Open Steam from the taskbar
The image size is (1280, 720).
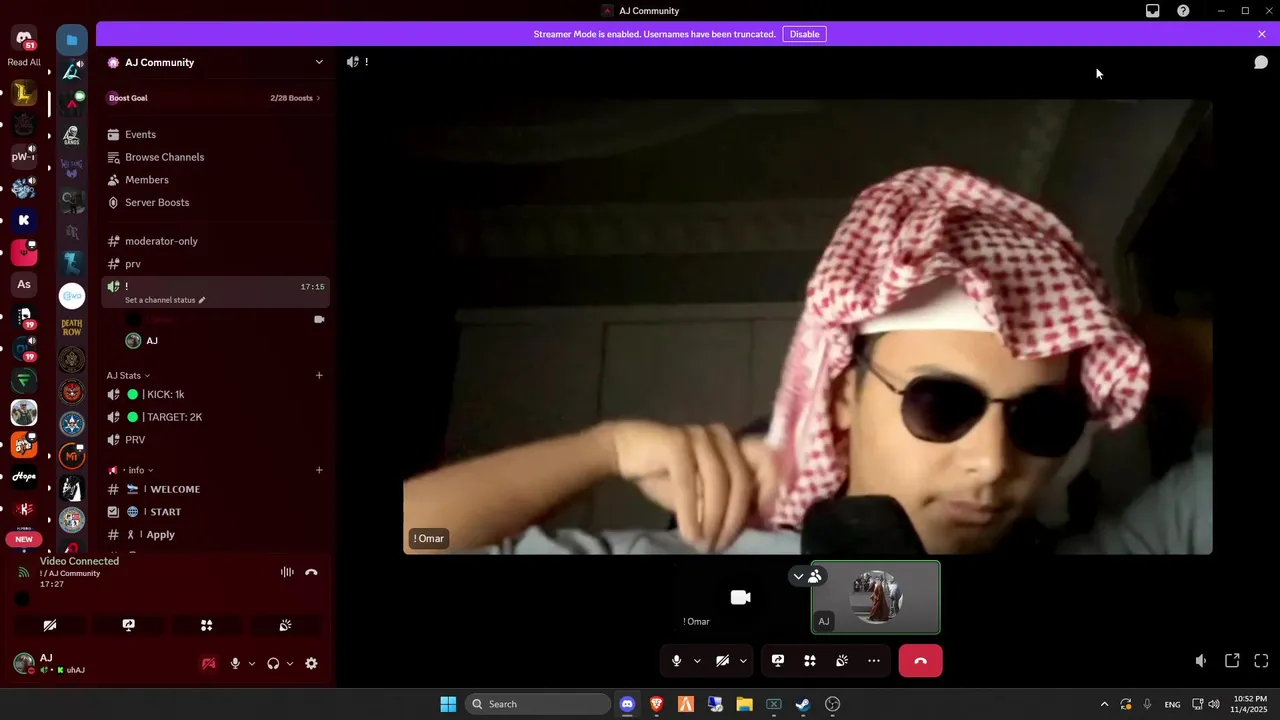point(803,704)
